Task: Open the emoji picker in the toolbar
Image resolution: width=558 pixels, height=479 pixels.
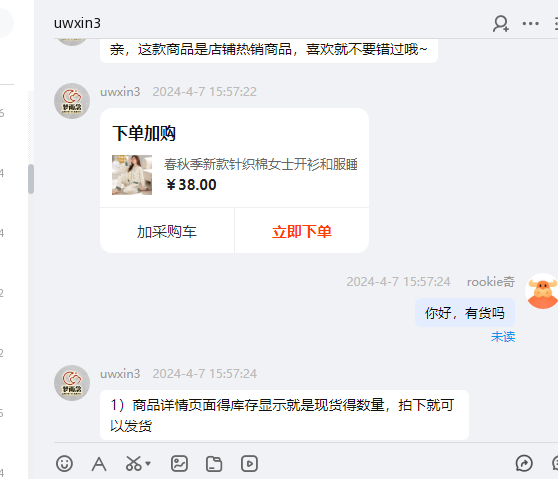Action: click(x=64, y=464)
